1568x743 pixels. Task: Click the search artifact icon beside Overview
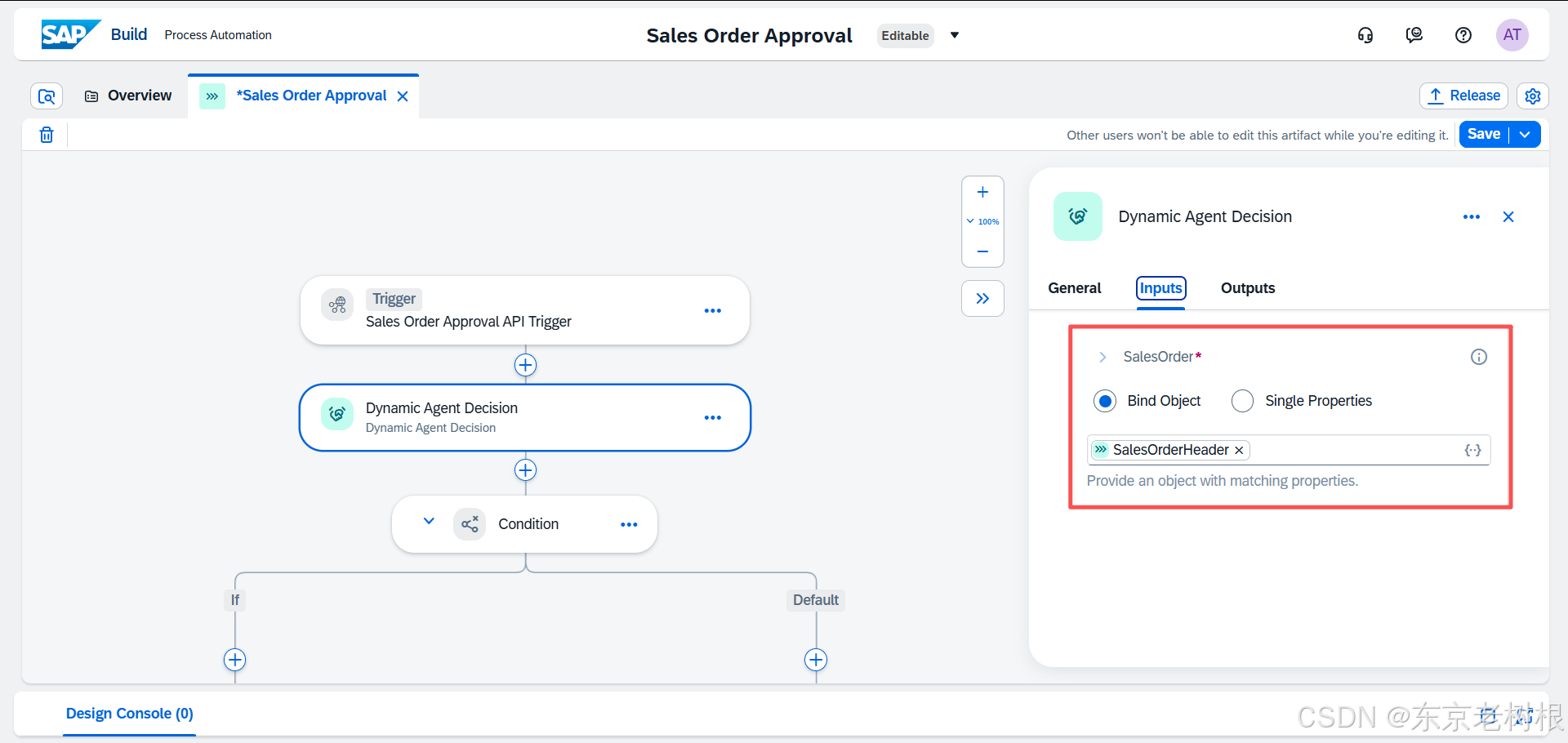point(47,96)
